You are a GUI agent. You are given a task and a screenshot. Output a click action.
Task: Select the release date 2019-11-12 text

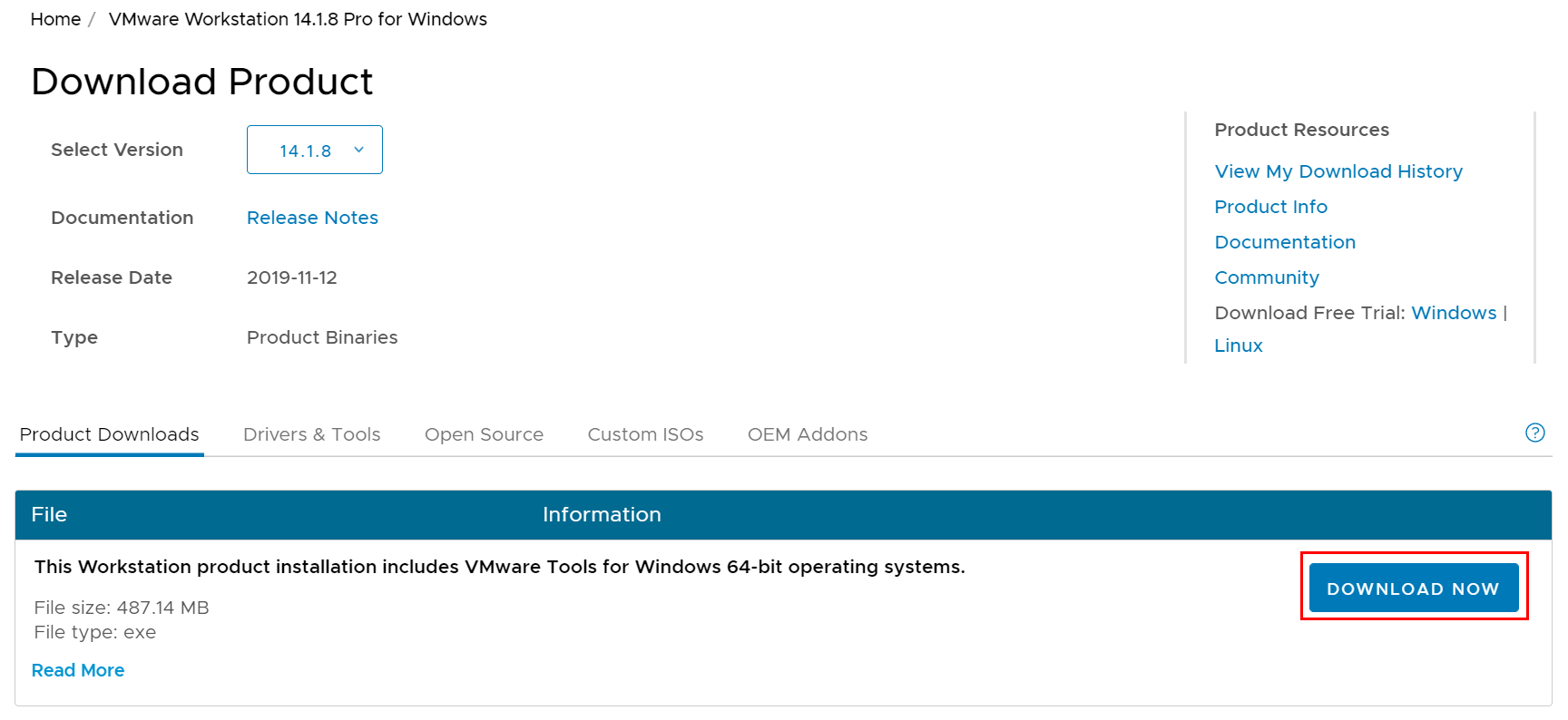click(x=291, y=277)
